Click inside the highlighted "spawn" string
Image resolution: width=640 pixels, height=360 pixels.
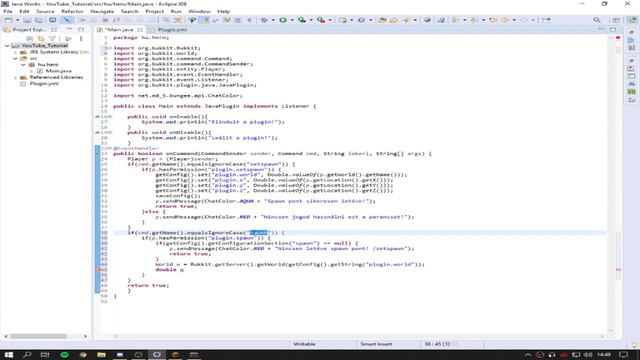tap(259, 233)
